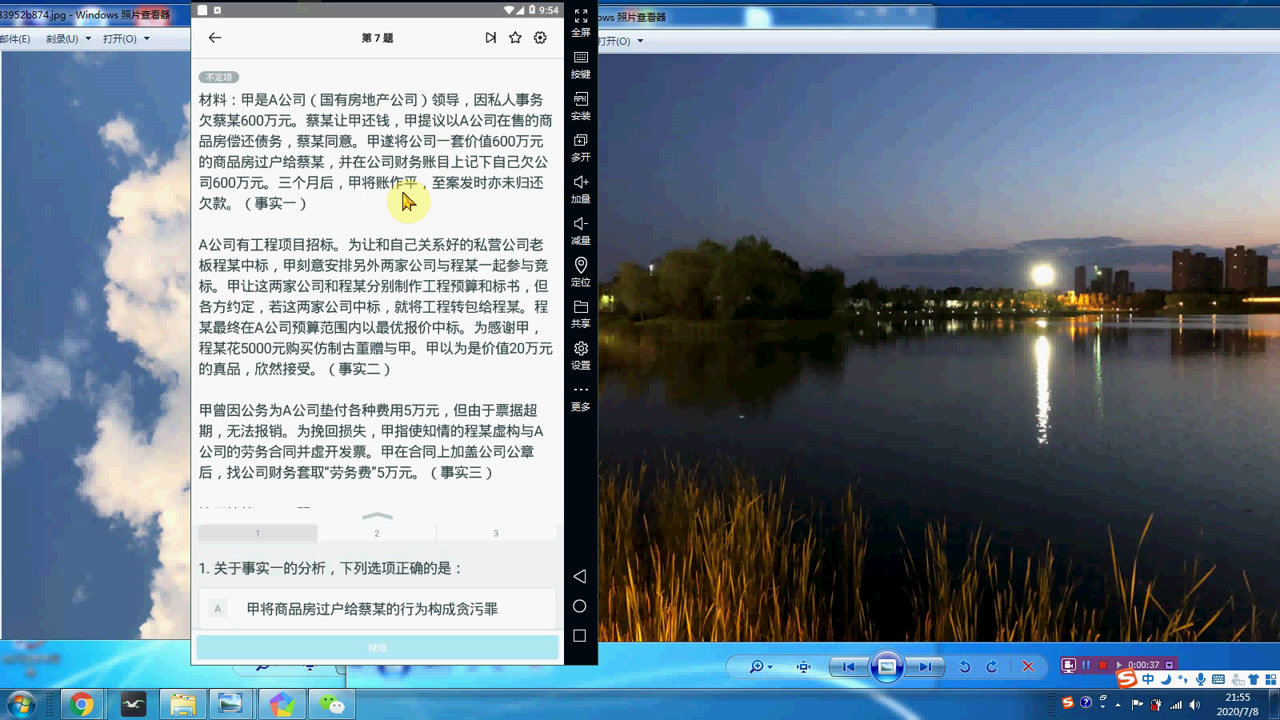This screenshot has width=1280, height=720.
Task: Expand the question panel with up chevron
Action: (x=377, y=515)
